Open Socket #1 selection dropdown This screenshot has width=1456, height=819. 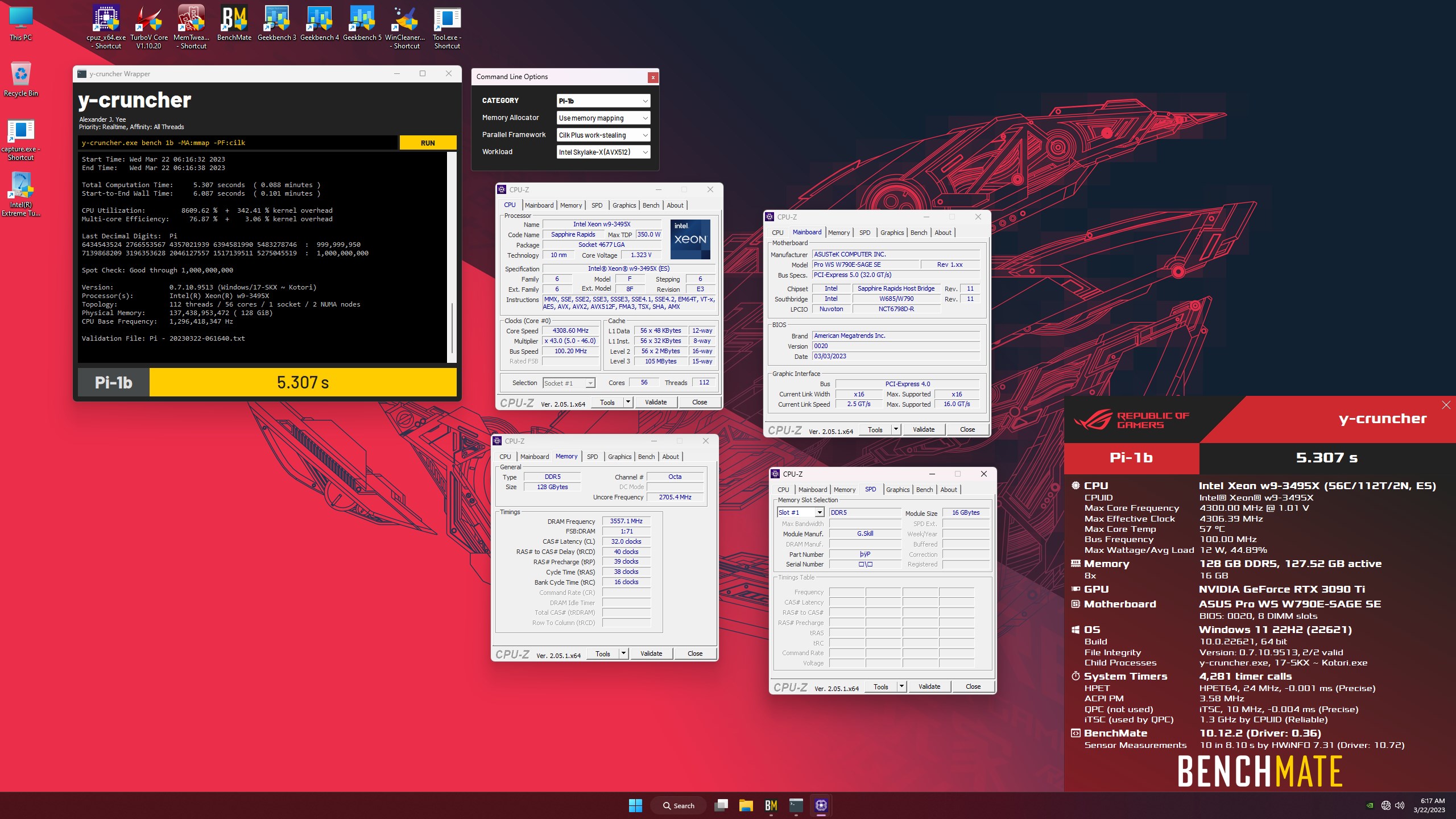(x=569, y=383)
